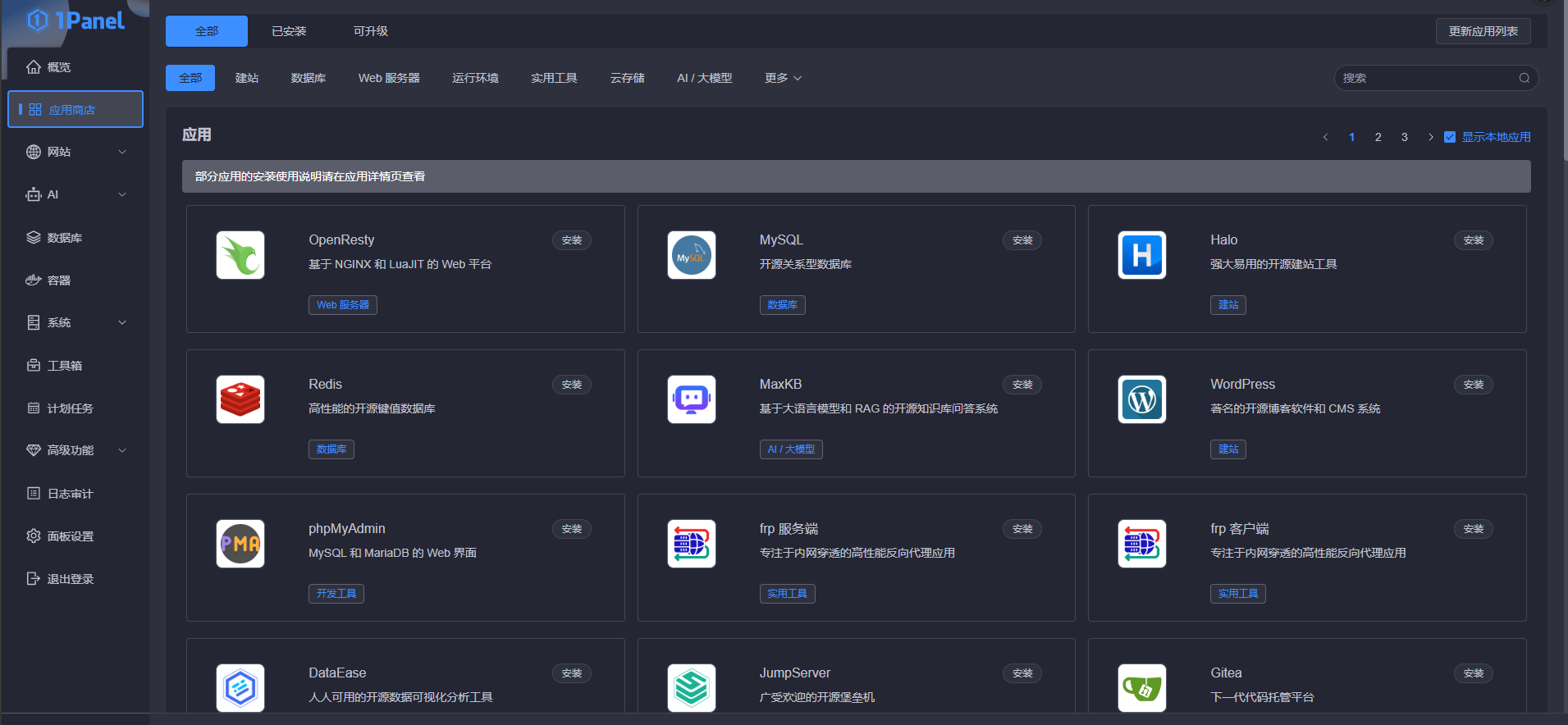
Task: Filter by 运行环境 category
Action: click(x=475, y=78)
